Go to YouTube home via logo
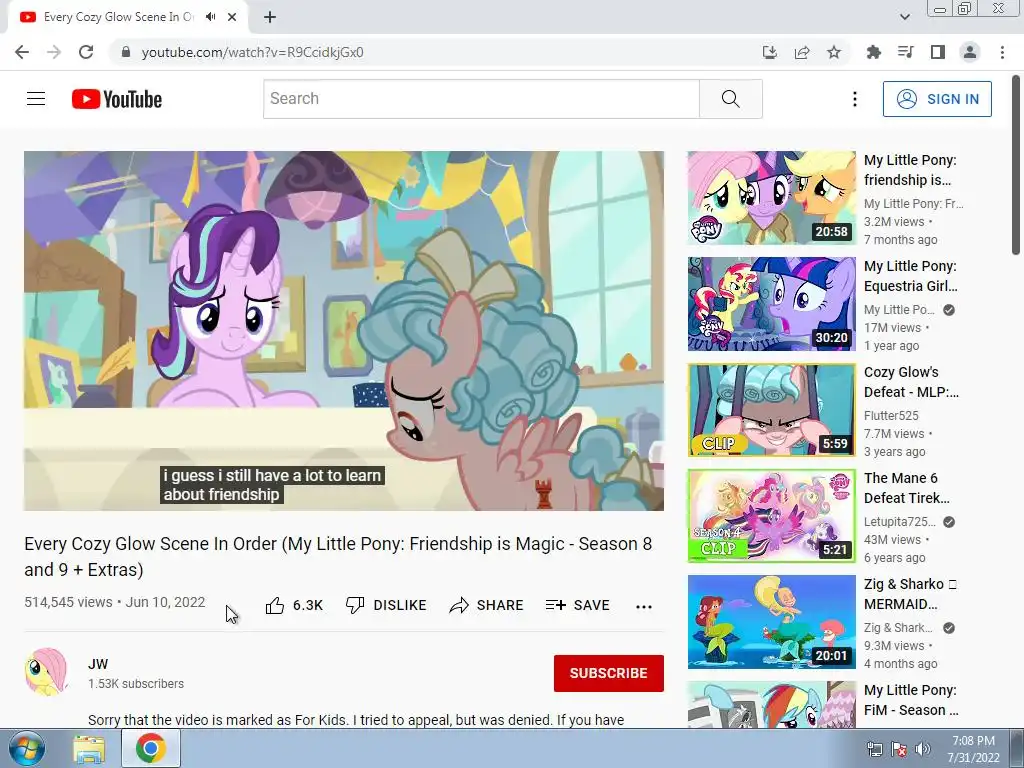This screenshot has width=1024, height=768. point(117,99)
